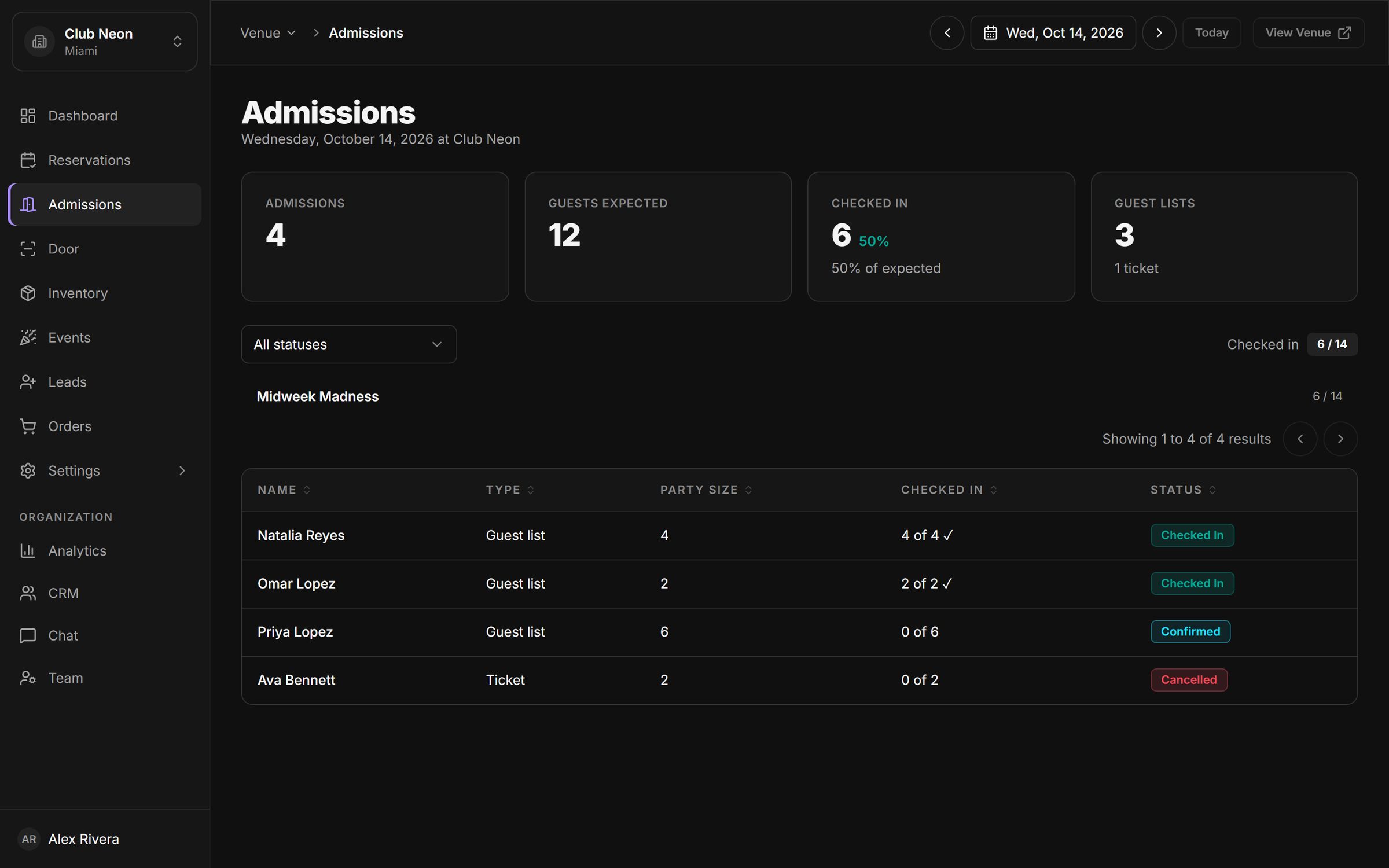
Task: Click the Omar Lopez name cell
Action: pos(296,583)
